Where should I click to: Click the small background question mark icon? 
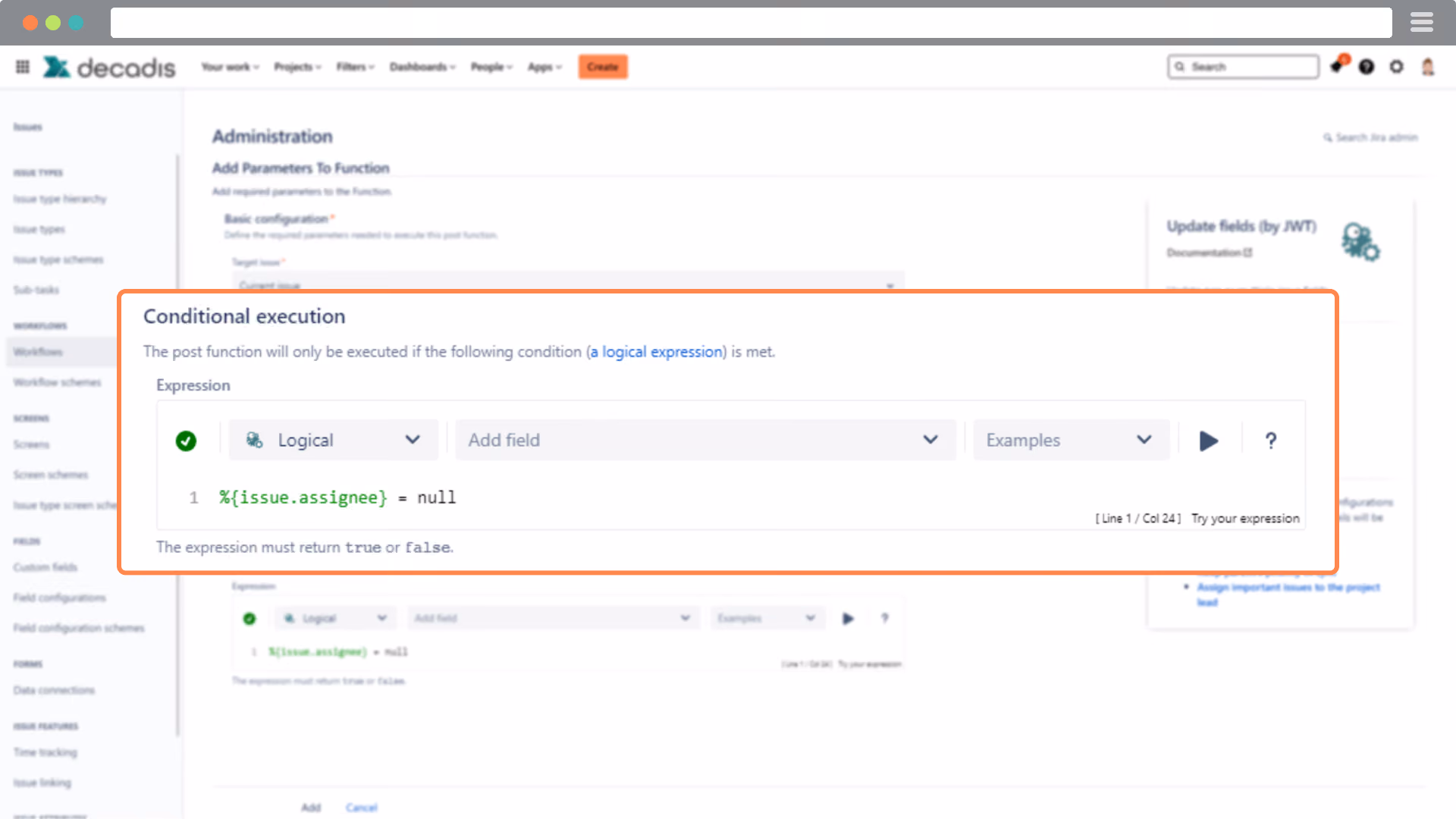(884, 618)
